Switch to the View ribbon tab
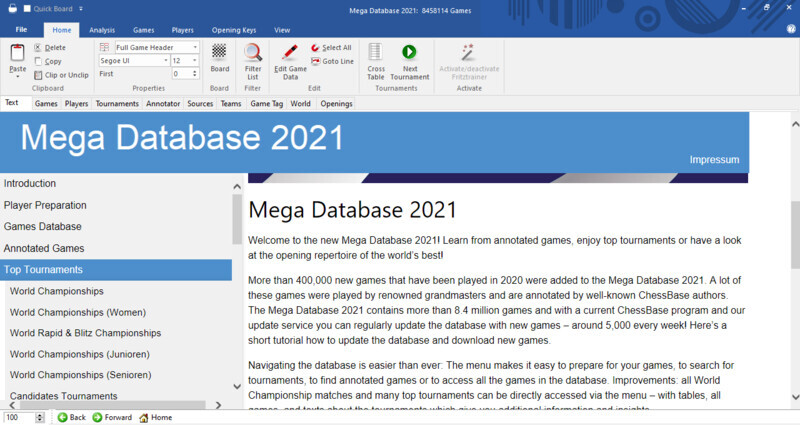Viewport: 800px width, 425px height. [282, 30]
